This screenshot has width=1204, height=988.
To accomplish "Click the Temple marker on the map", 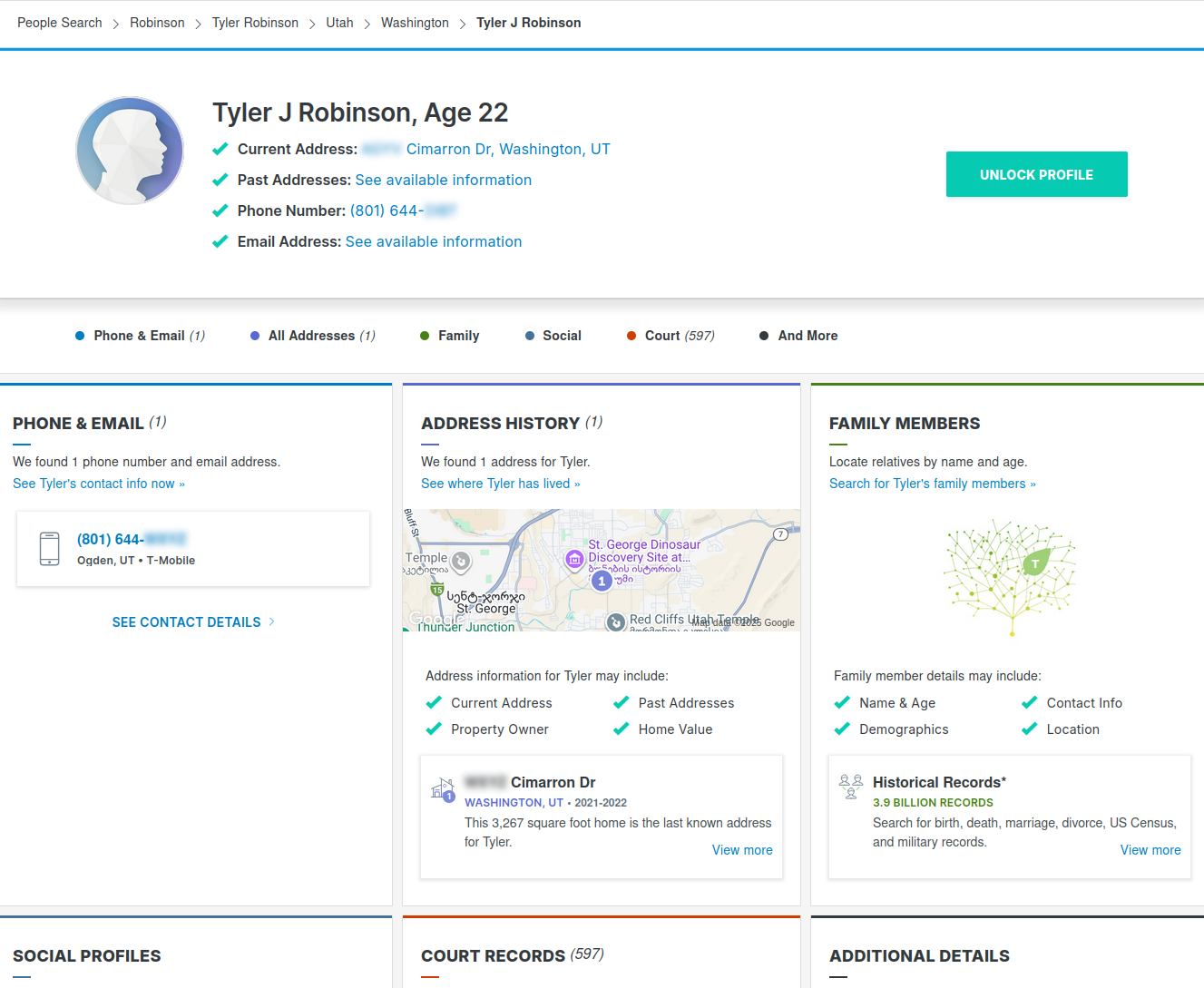I will pos(461,562).
